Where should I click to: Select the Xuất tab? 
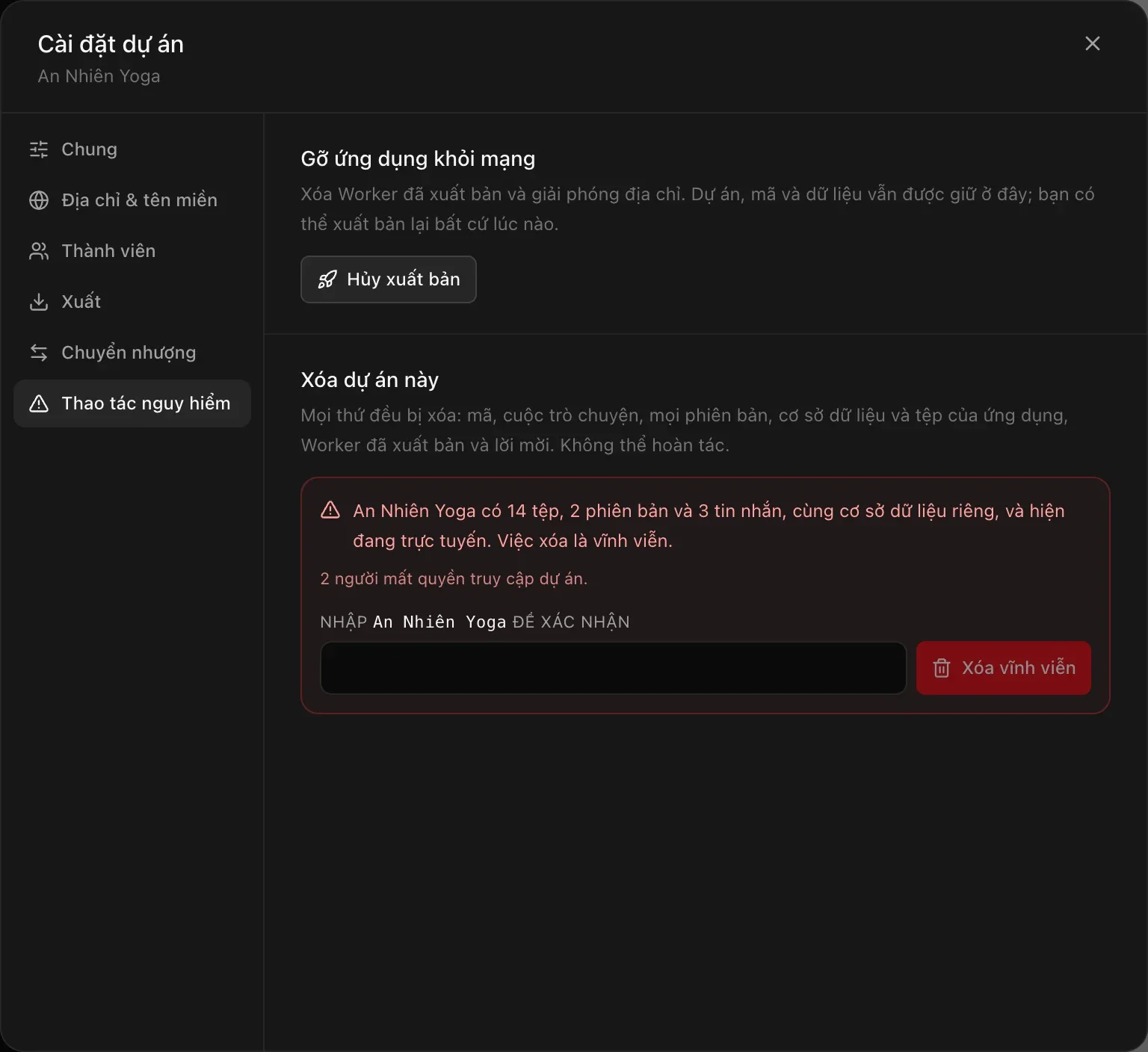[x=132, y=302]
